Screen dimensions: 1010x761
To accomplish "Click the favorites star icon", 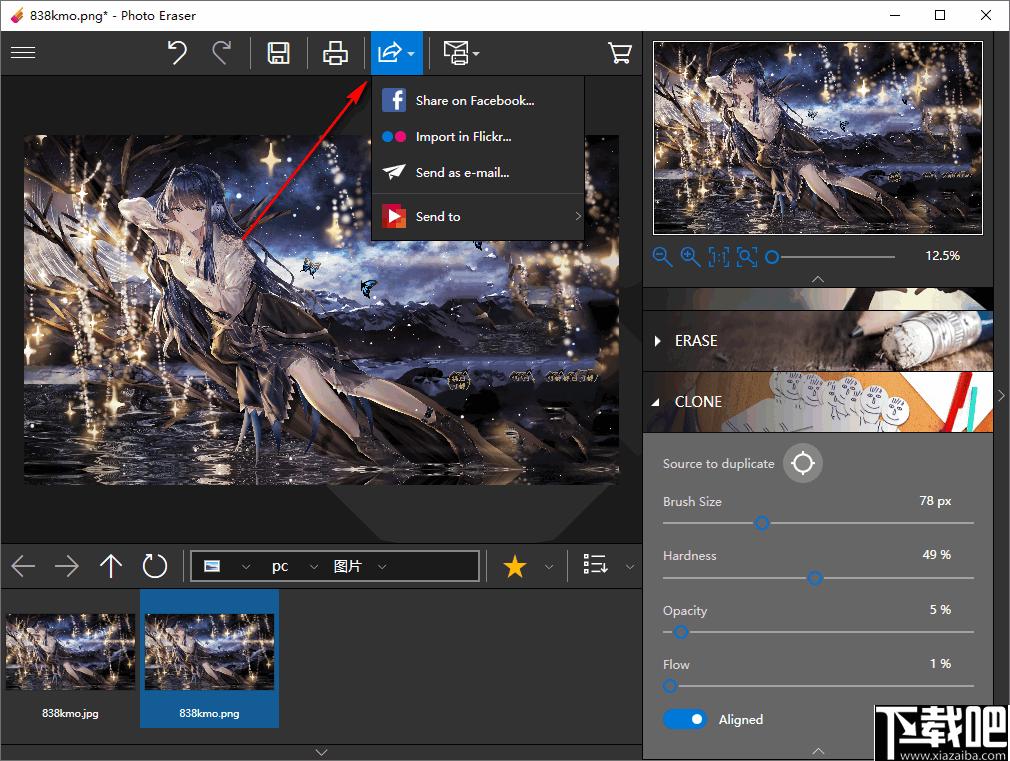I will tap(515, 566).
